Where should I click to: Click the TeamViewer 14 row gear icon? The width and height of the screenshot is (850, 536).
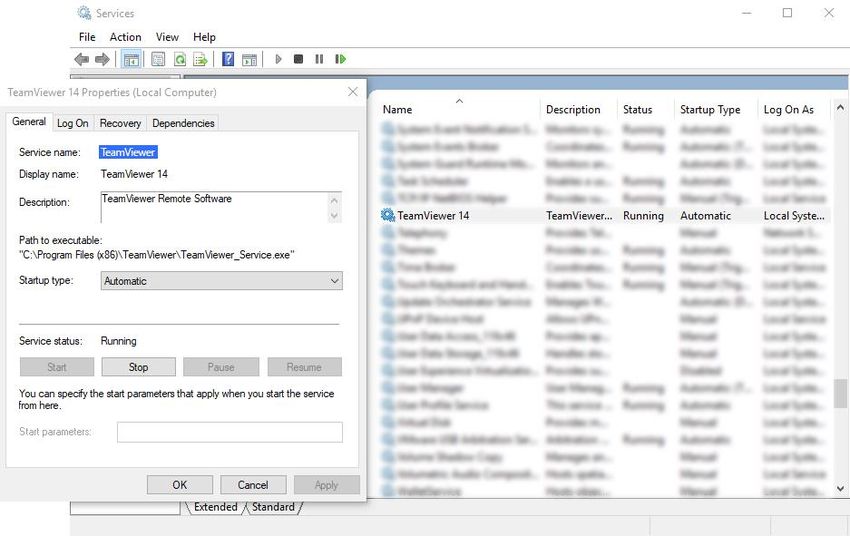[x=388, y=215]
